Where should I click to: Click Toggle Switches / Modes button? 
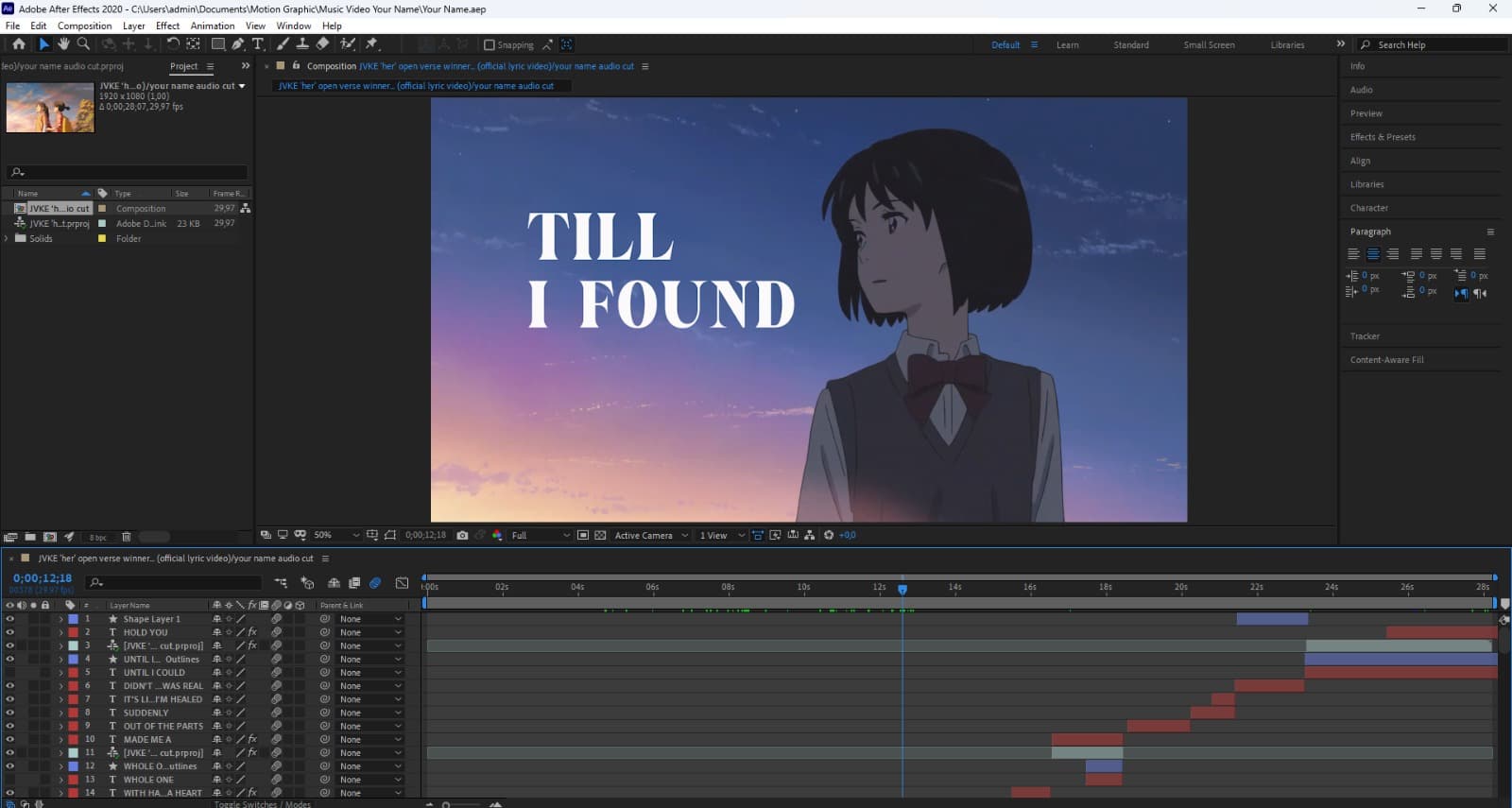coord(262,803)
